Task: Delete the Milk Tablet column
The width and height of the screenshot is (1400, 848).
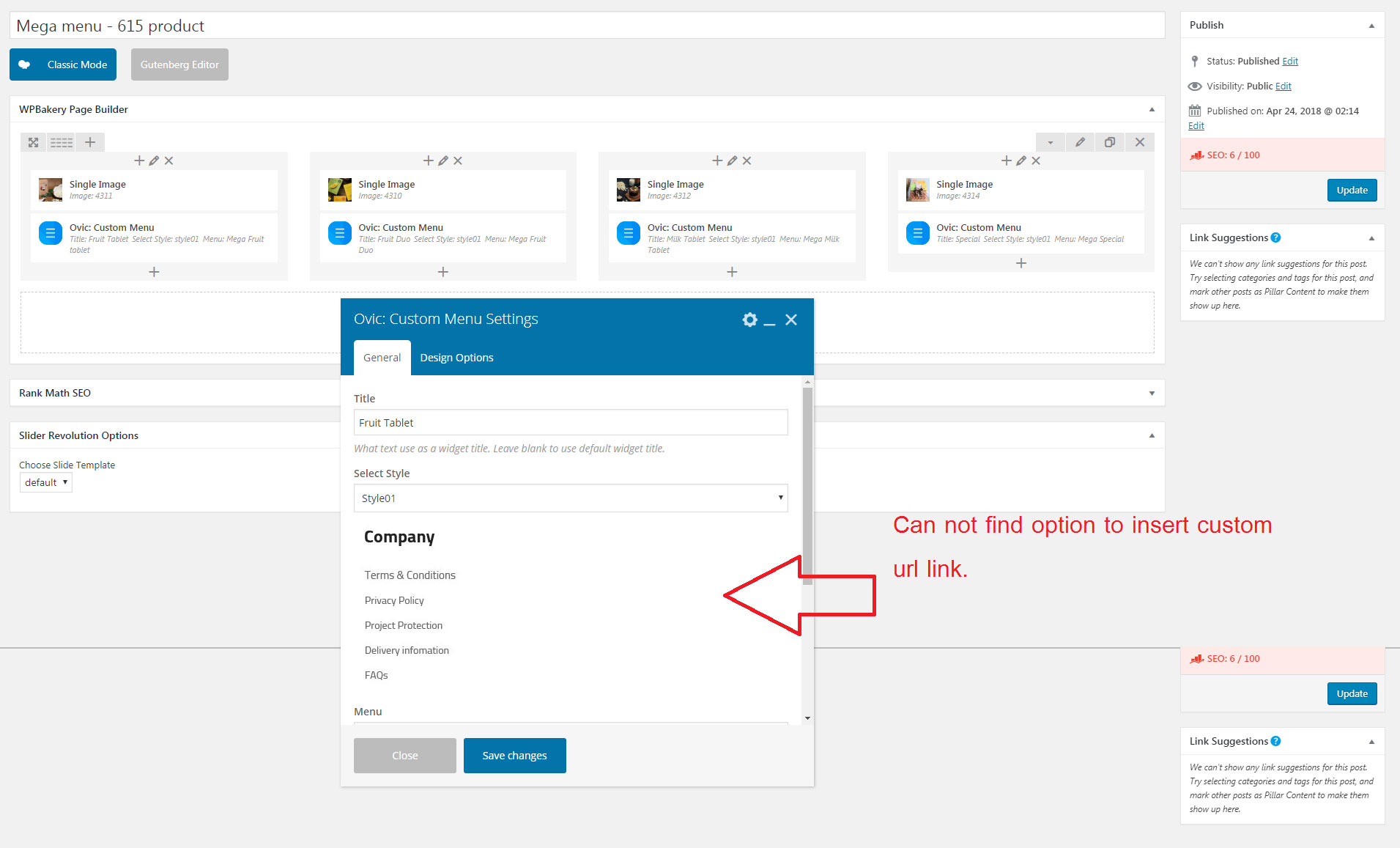Action: pyautogui.click(x=747, y=161)
